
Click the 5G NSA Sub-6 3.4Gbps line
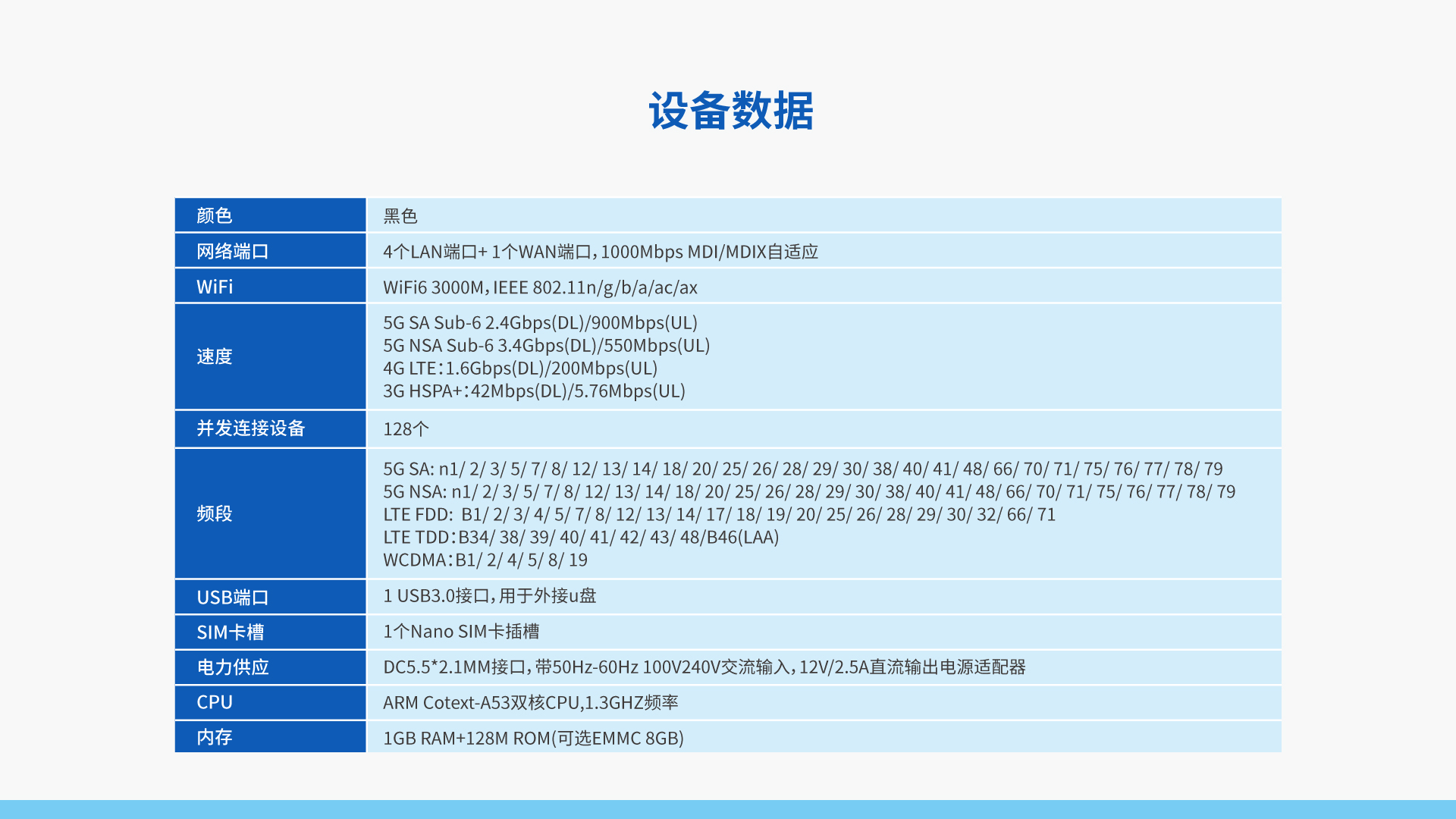[546, 346]
